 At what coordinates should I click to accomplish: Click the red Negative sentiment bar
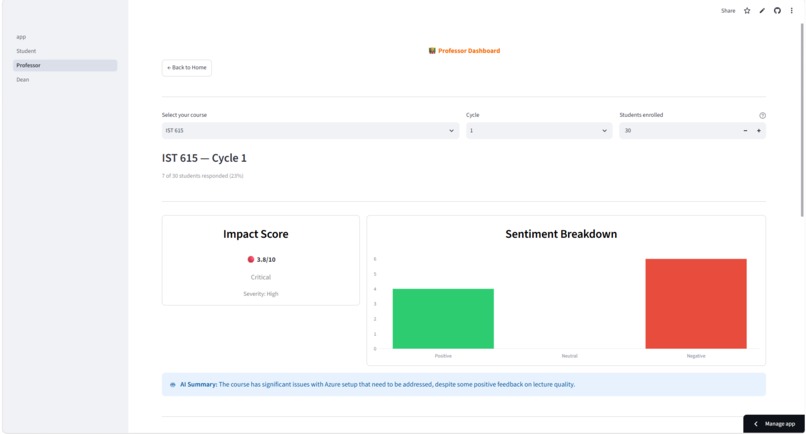point(696,304)
